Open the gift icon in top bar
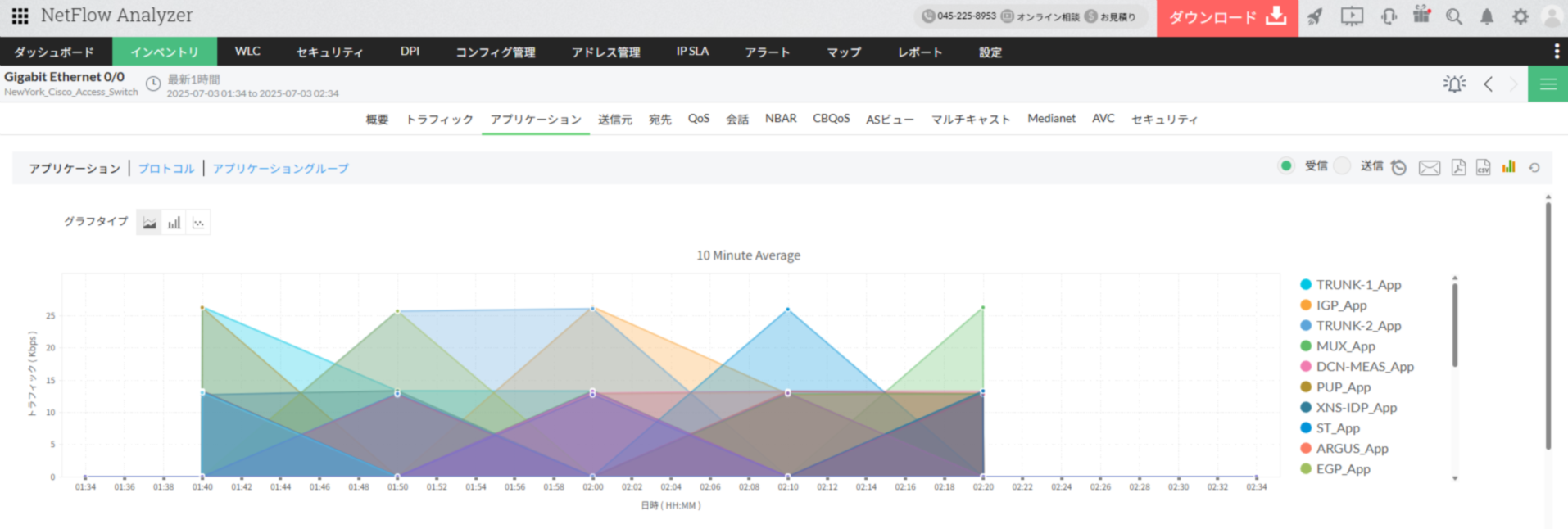Viewport: 1568px width, 529px height. (1421, 15)
